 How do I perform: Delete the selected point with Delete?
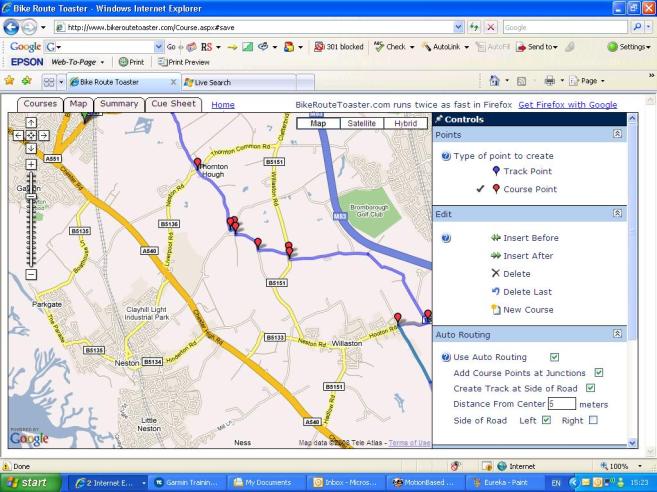(516, 273)
